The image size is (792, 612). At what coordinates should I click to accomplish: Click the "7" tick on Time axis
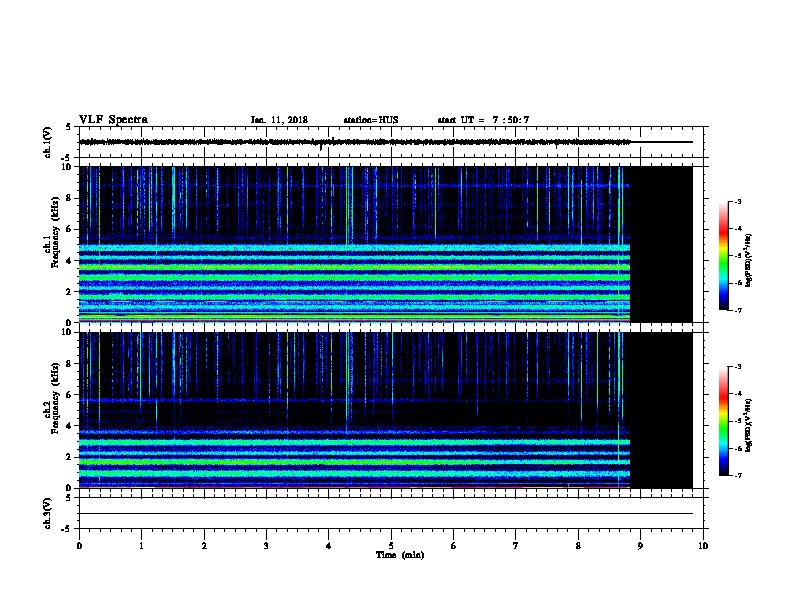click(x=516, y=545)
